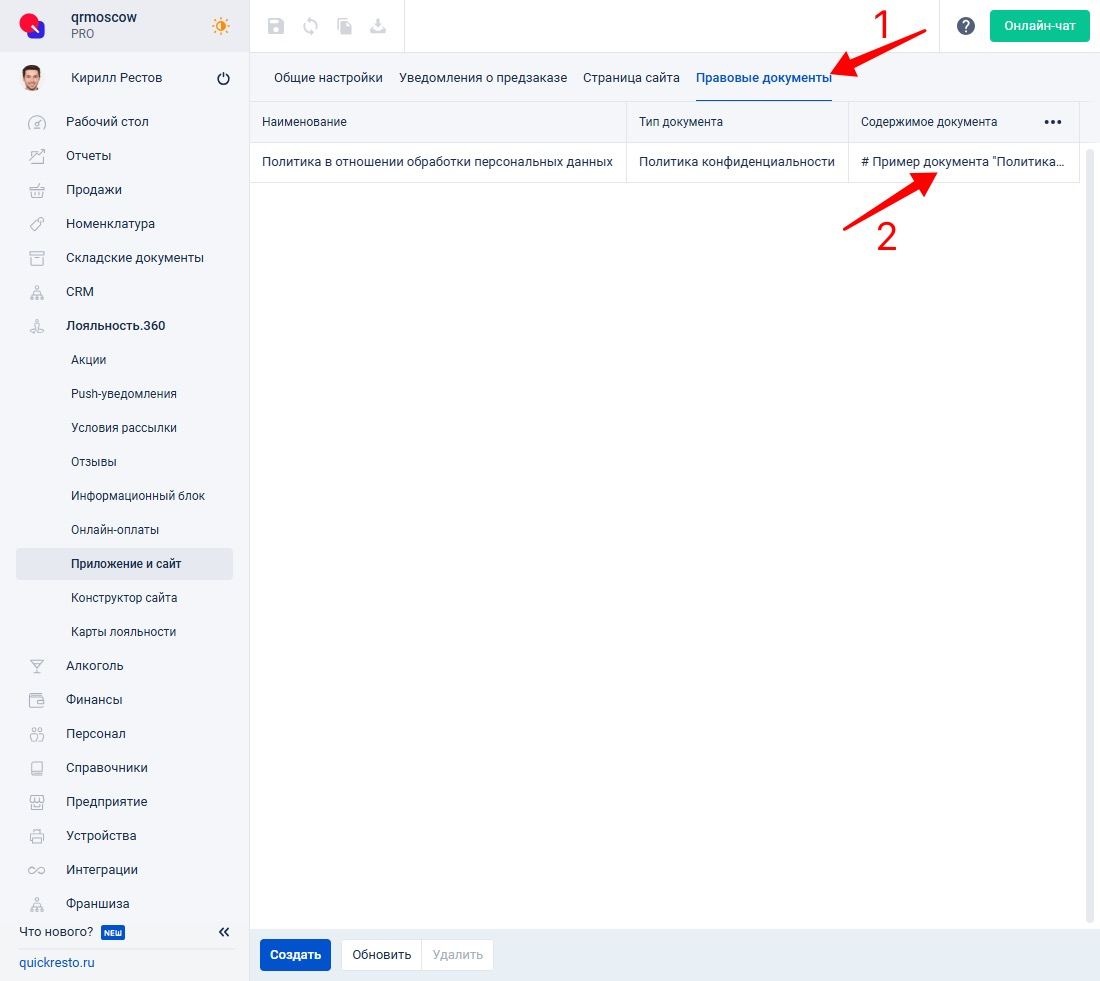
Task: Select the Политика конфиденциальности document row
Action: [736, 162]
